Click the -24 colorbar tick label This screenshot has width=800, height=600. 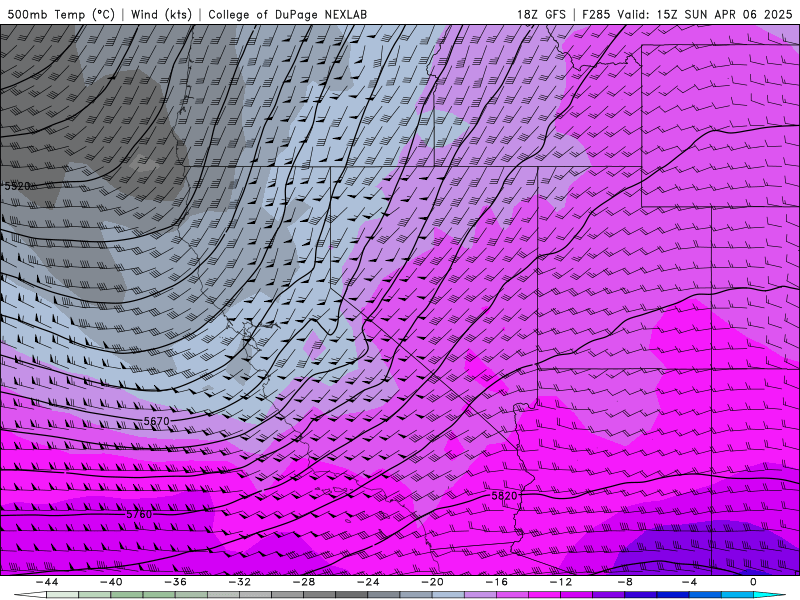[367, 582]
